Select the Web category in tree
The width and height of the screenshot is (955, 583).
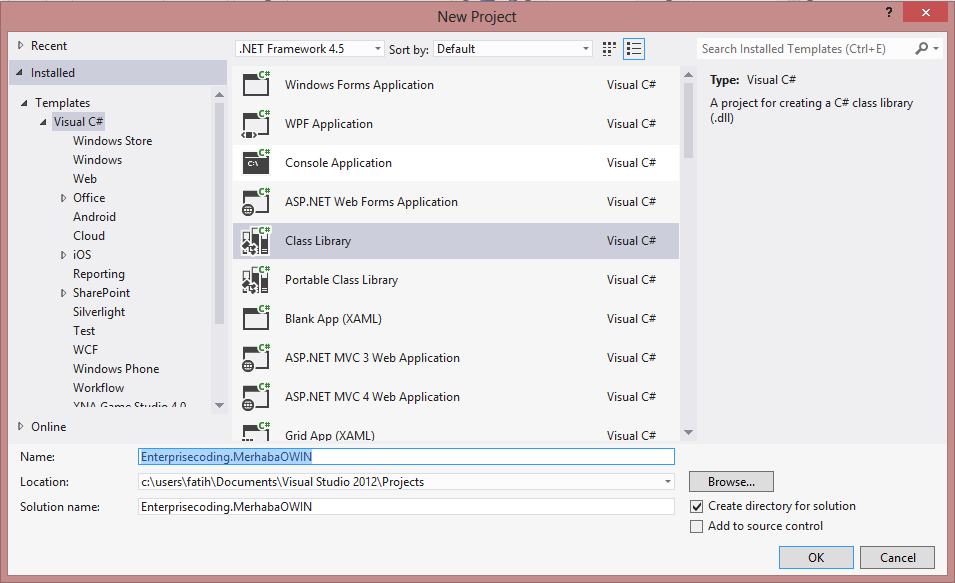[85, 178]
